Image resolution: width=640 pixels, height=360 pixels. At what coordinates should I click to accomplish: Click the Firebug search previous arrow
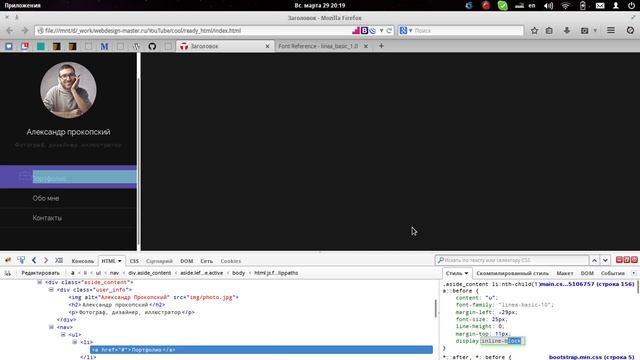point(595,260)
